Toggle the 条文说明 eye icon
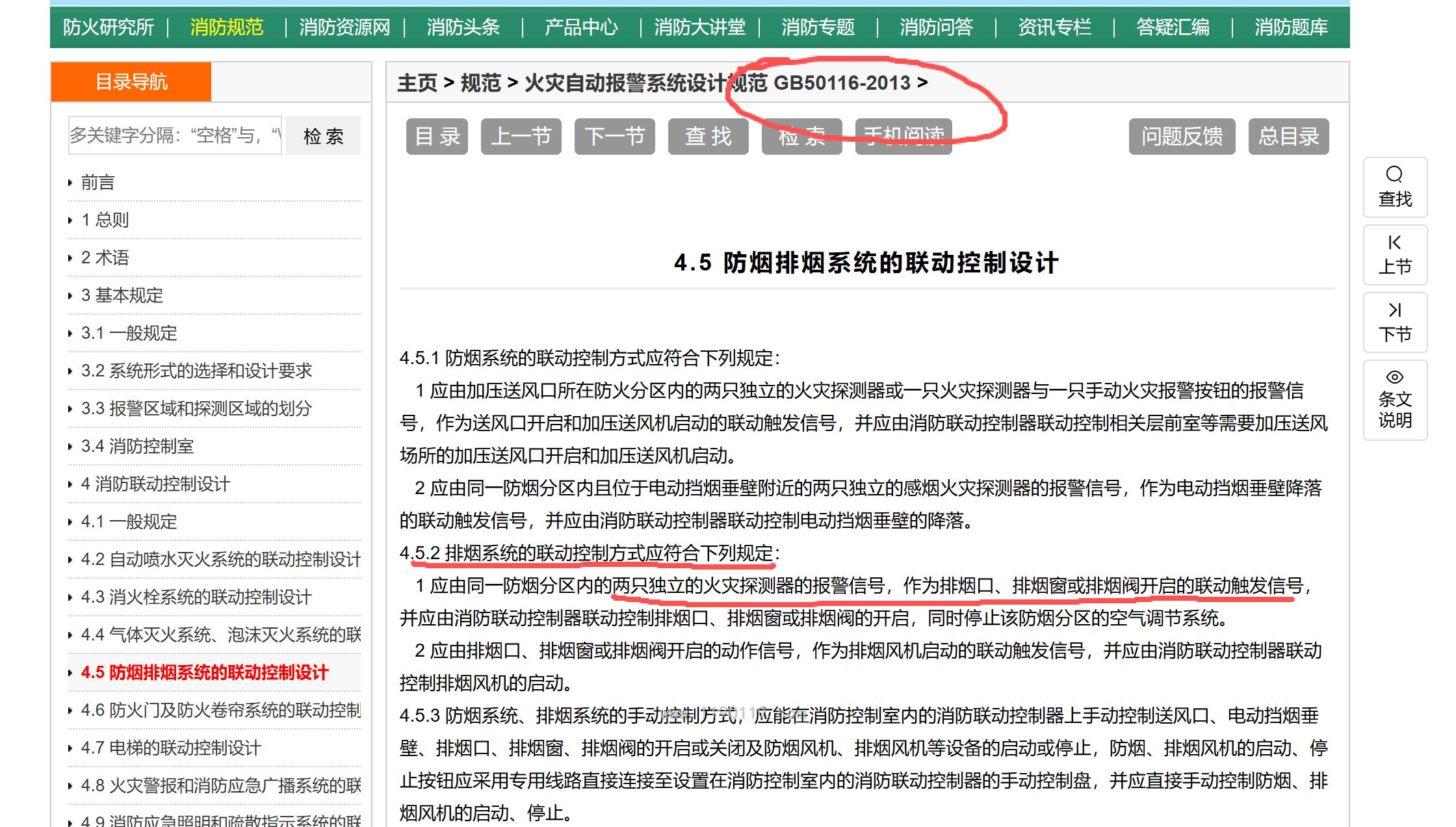Viewport: 1456px width, 827px height. [1394, 377]
